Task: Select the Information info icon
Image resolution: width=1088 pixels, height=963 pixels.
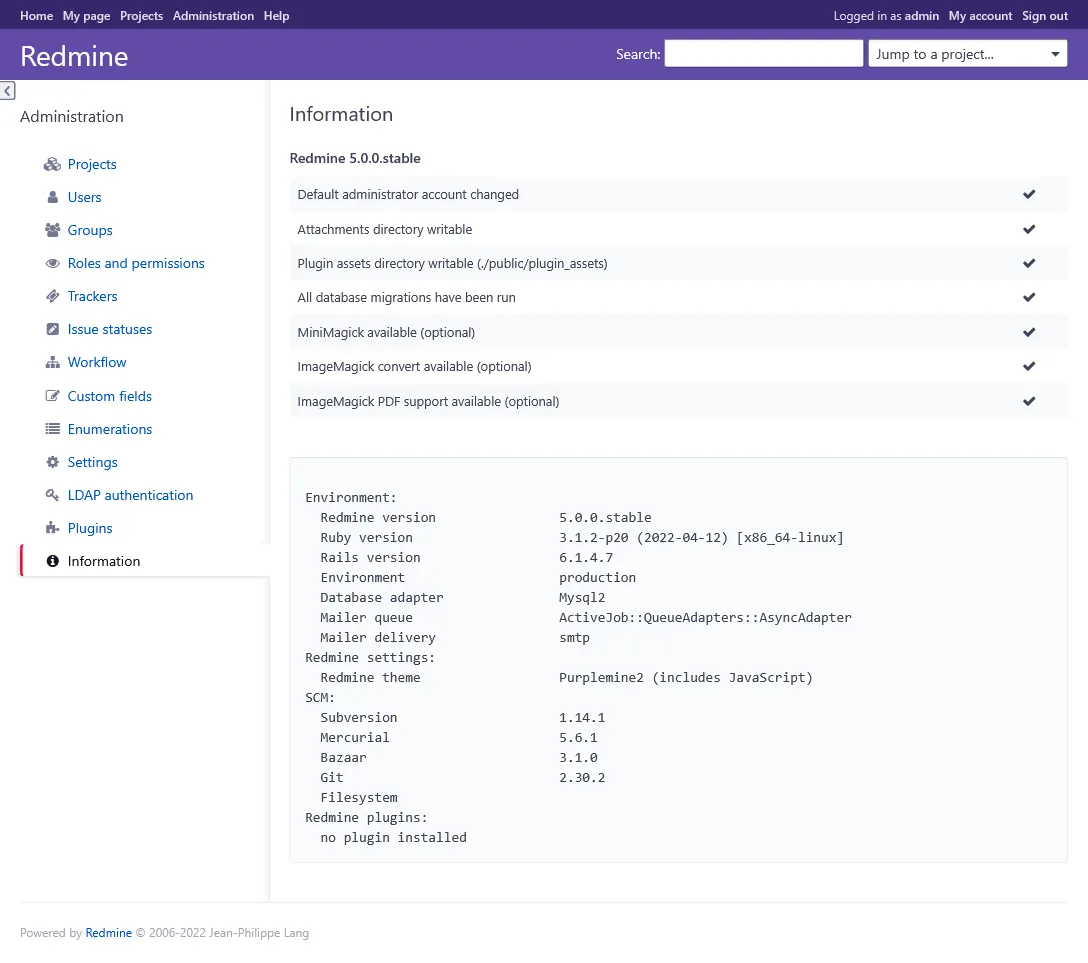Action: point(52,561)
